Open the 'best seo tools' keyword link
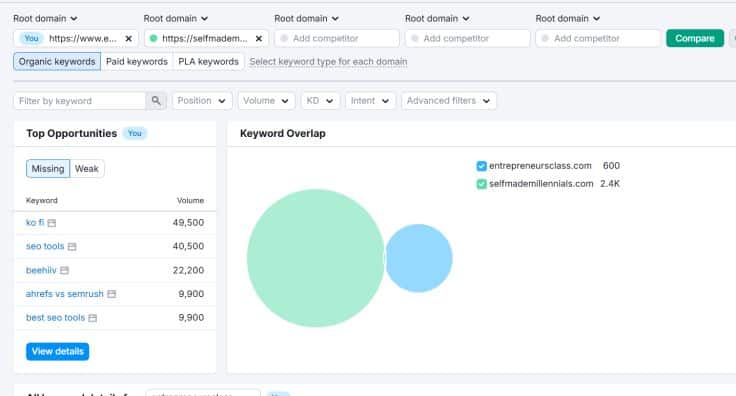736x396 pixels. tap(55, 318)
